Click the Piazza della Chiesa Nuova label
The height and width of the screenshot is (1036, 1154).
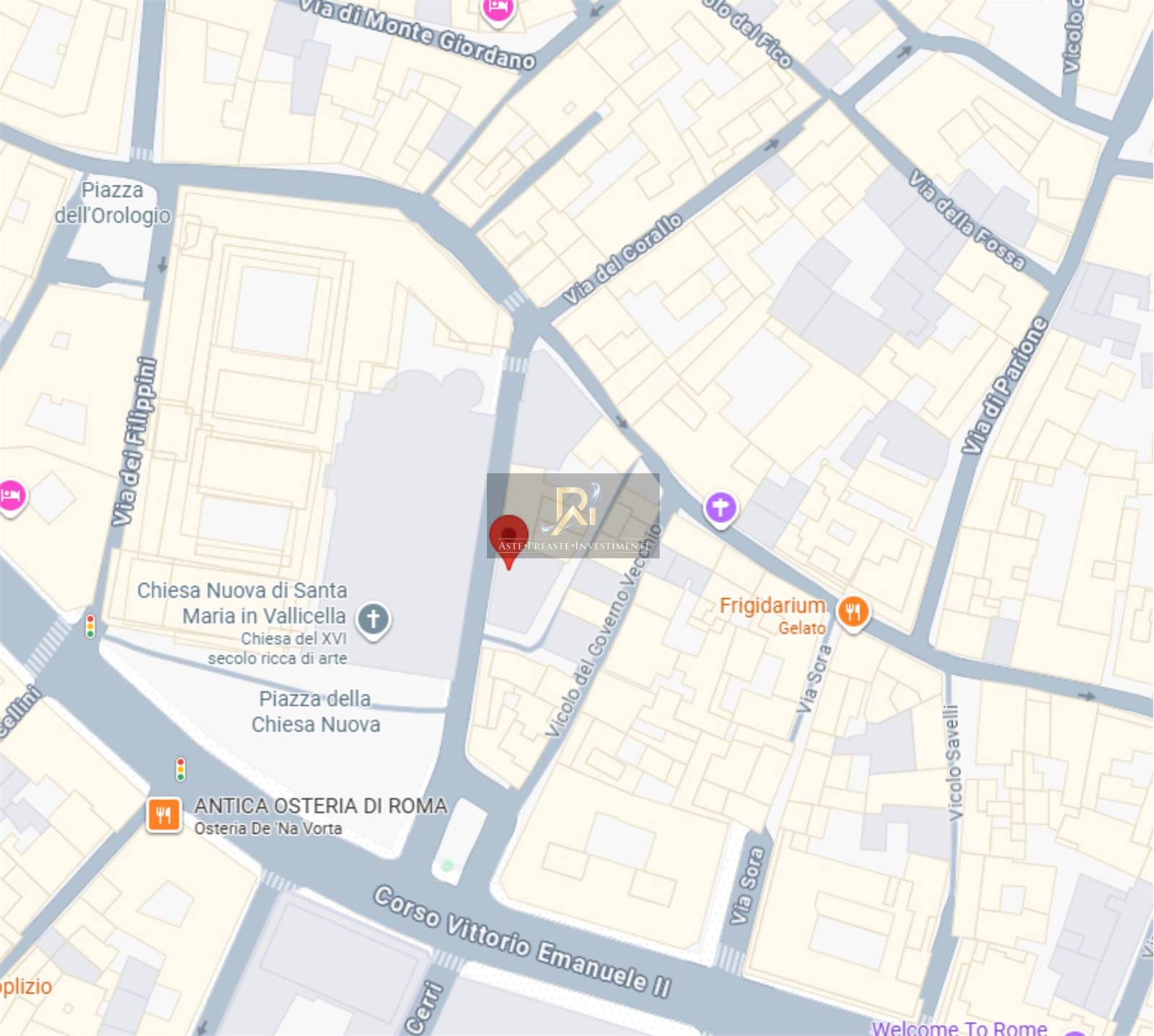(x=316, y=711)
